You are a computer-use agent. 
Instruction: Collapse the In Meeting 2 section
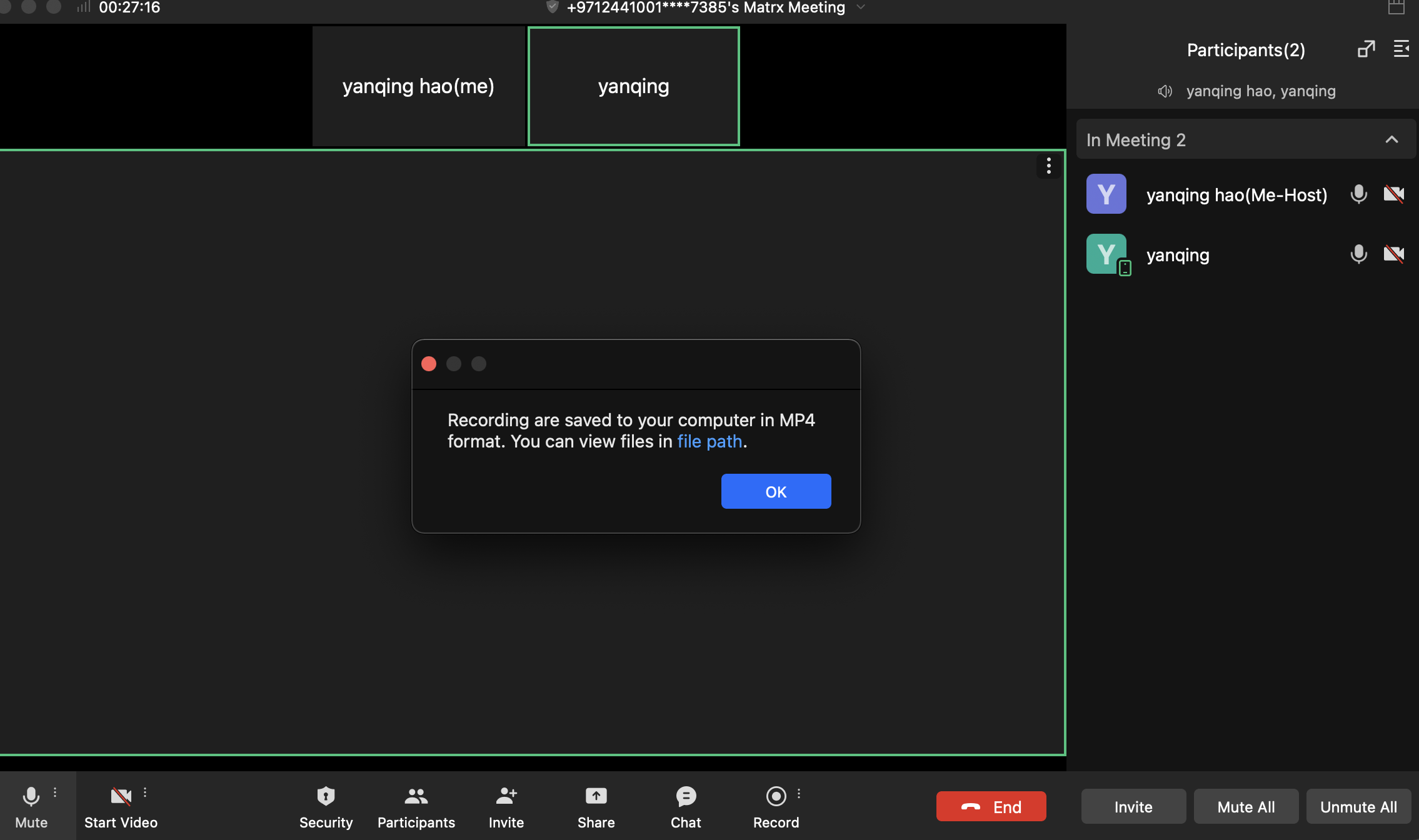[x=1391, y=139]
